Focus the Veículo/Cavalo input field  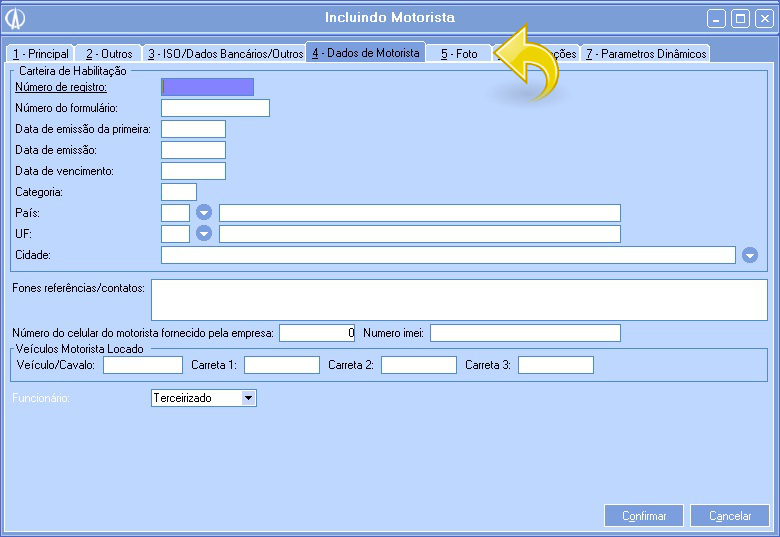coord(143,365)
